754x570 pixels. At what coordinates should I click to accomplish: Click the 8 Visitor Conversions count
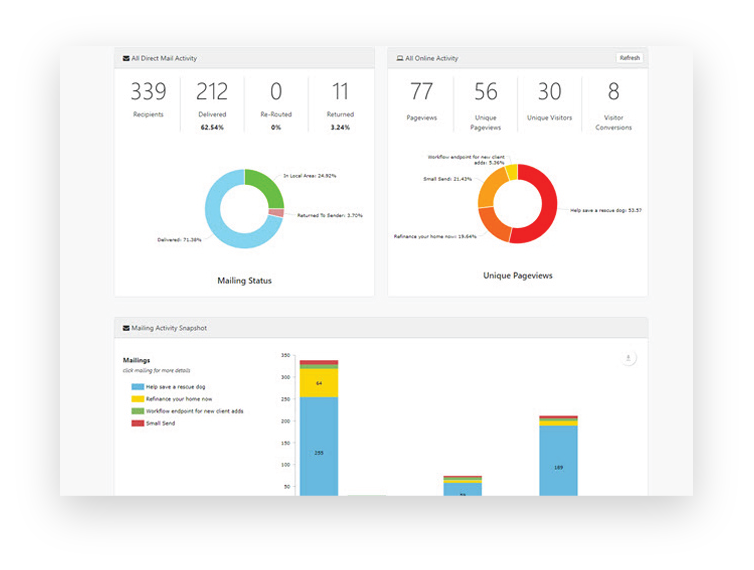click(x=614, y=91)
